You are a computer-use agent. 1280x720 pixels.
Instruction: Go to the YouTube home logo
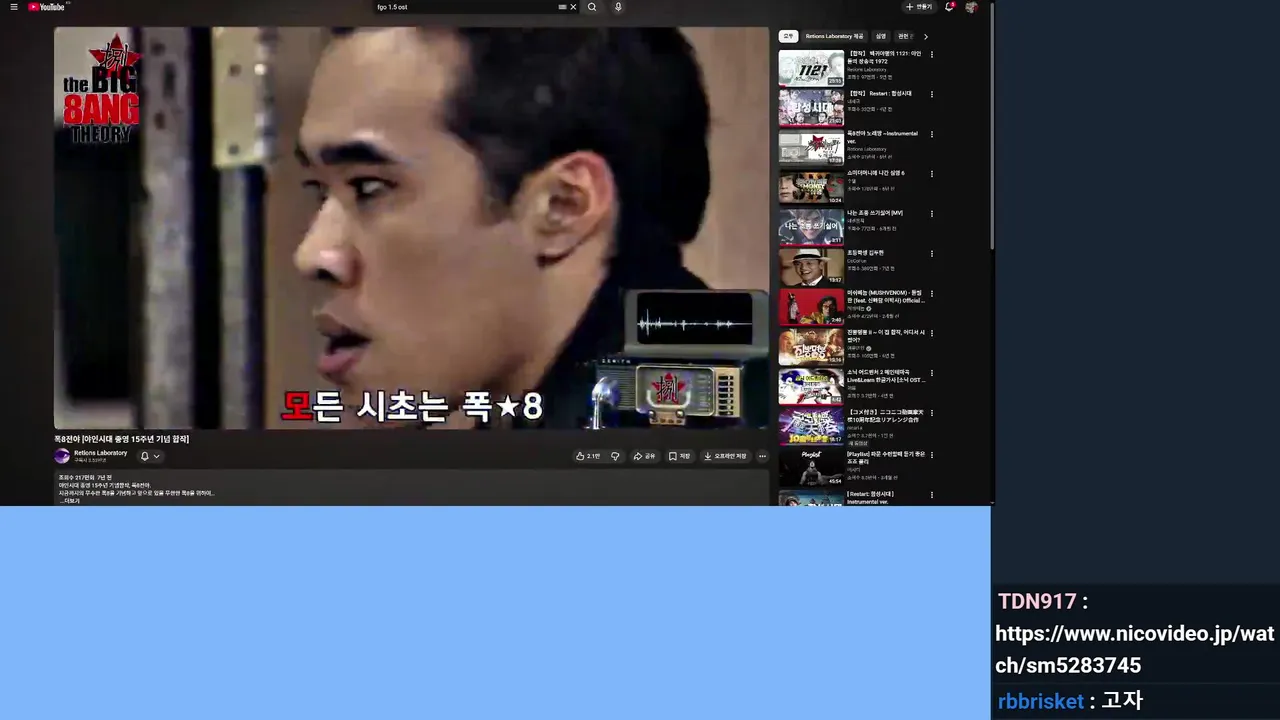click(x=48, y=7)
